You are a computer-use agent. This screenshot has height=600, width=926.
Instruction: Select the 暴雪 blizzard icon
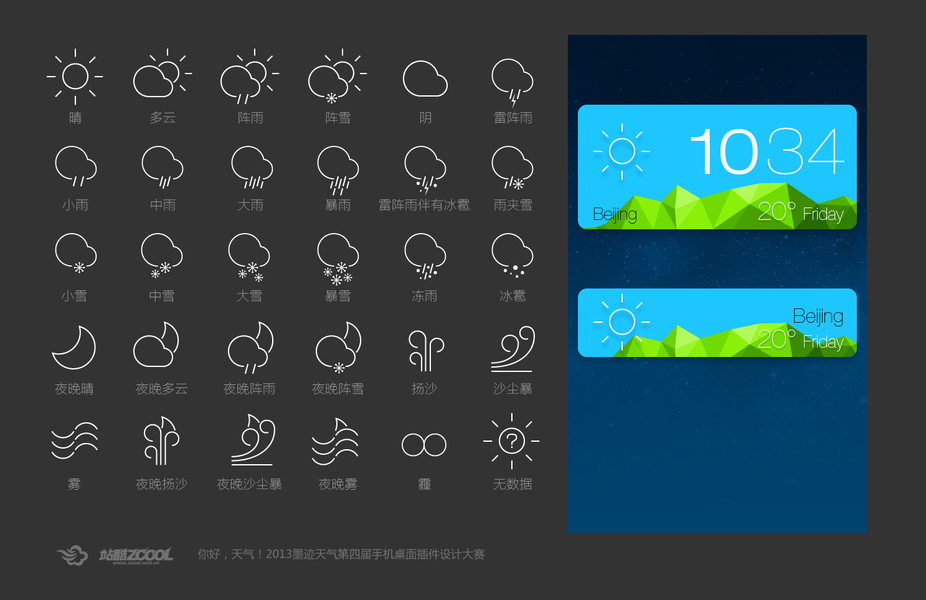(x=338, y=259)
